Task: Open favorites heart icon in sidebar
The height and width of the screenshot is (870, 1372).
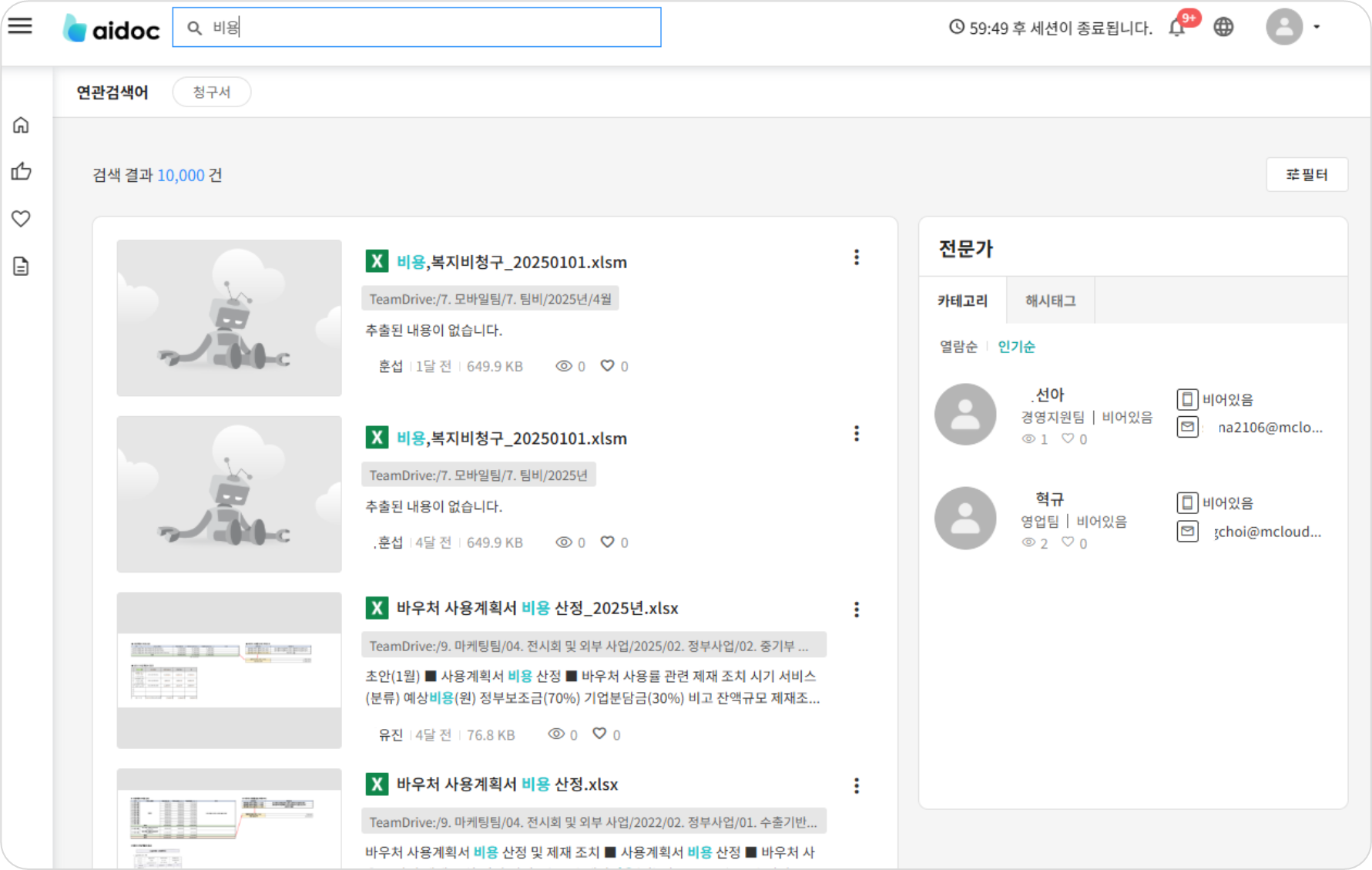Action: tap(21, 219)
